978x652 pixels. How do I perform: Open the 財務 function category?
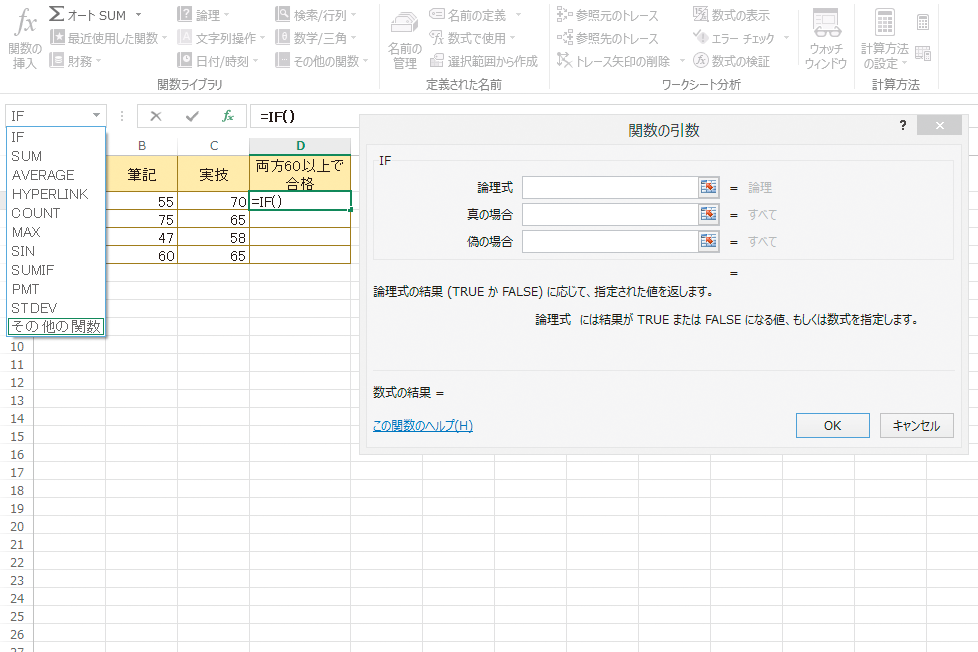coord(75,61)
